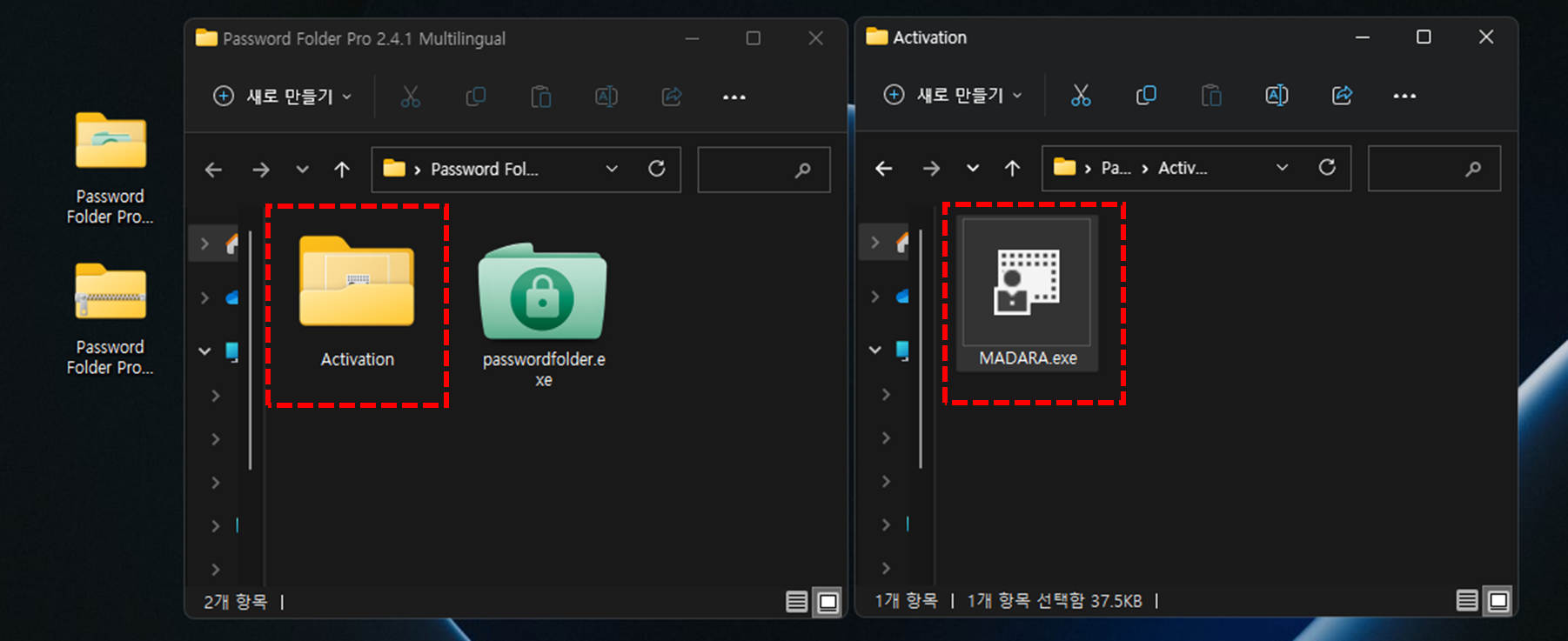
Task: Switch to large icons view in Password Folder Pro window
Action: [x=828, y=602]
